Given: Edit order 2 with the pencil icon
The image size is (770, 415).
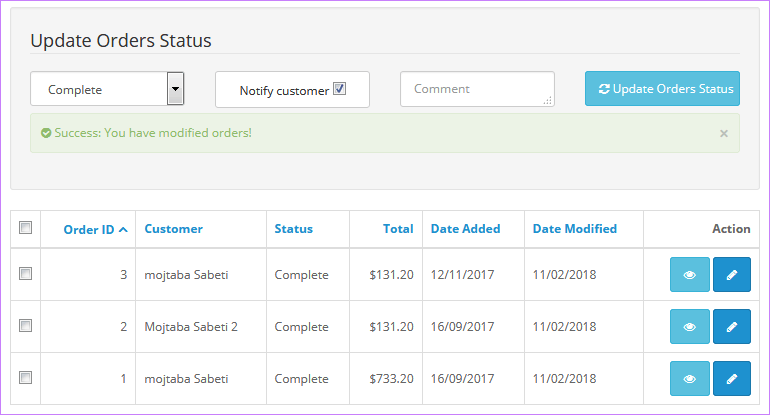Looking at the screenshot, I should [x=732, y=326].
